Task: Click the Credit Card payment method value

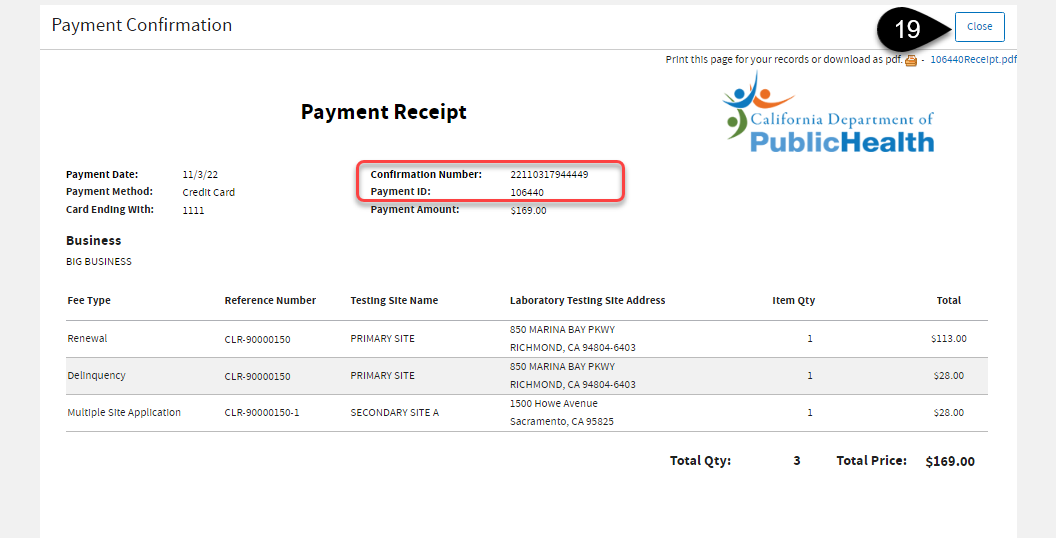Action: pos(209,193)
